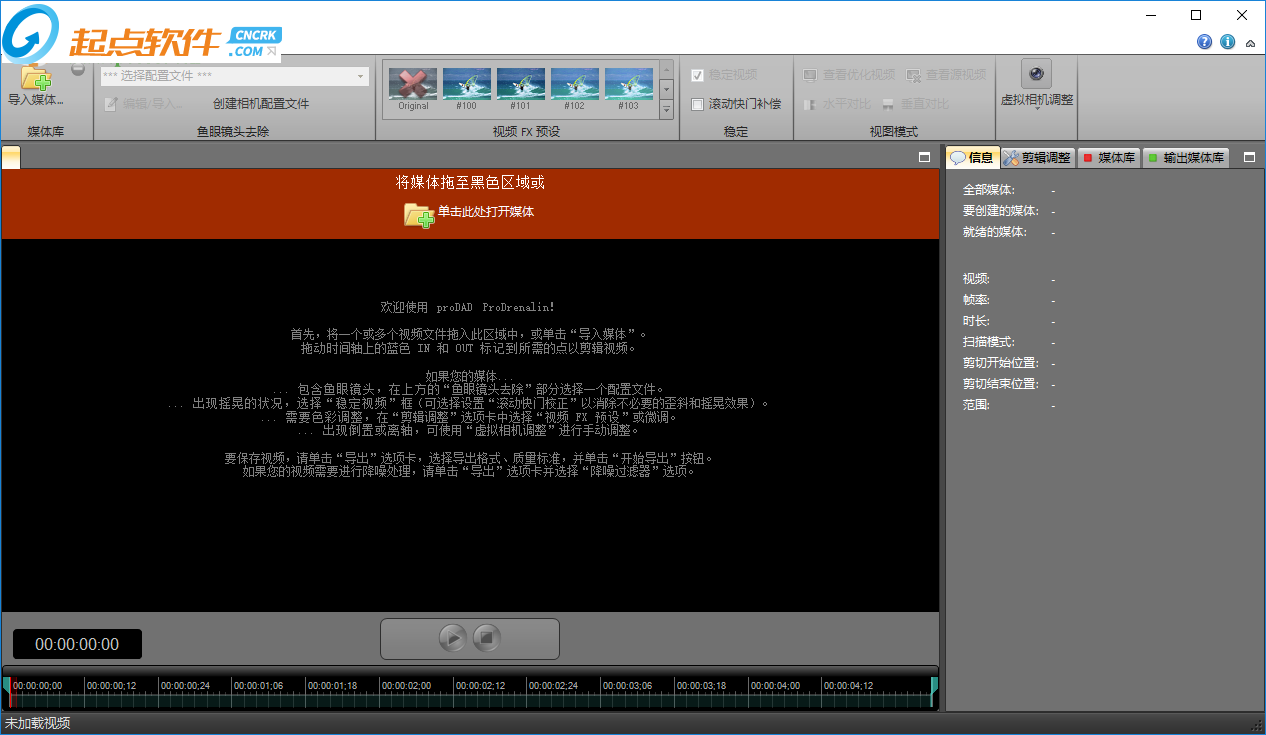Click the red playhead at timeline start
1266x735 pixels.
point(10,692)
